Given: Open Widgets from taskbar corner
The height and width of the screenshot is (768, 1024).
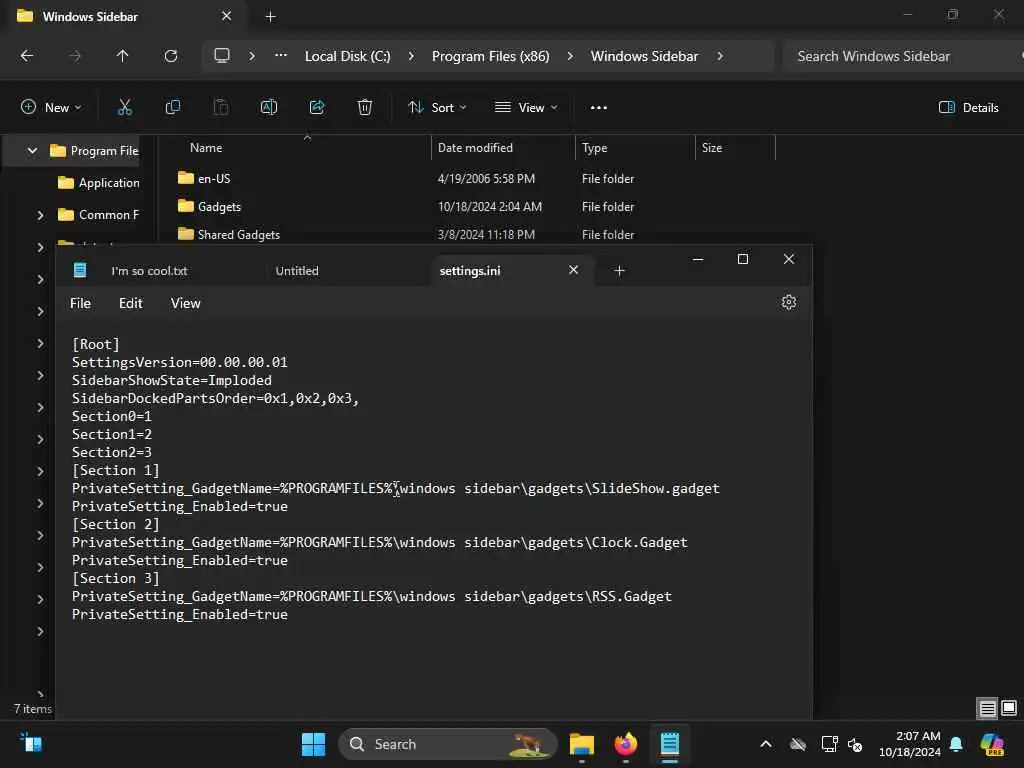Looking at the screenshot, I should pos(31,743).
